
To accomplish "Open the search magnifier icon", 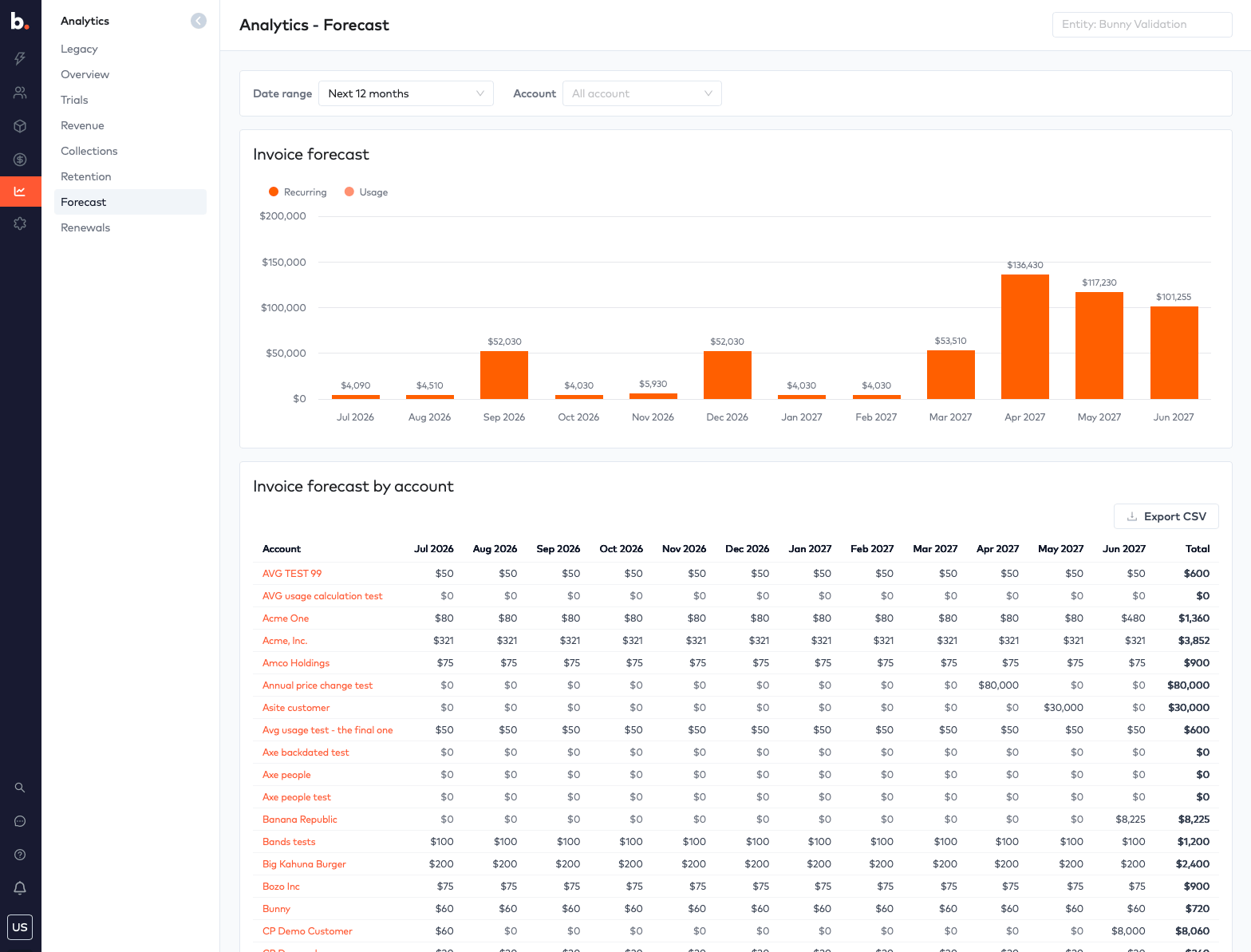I will [20, 788].
